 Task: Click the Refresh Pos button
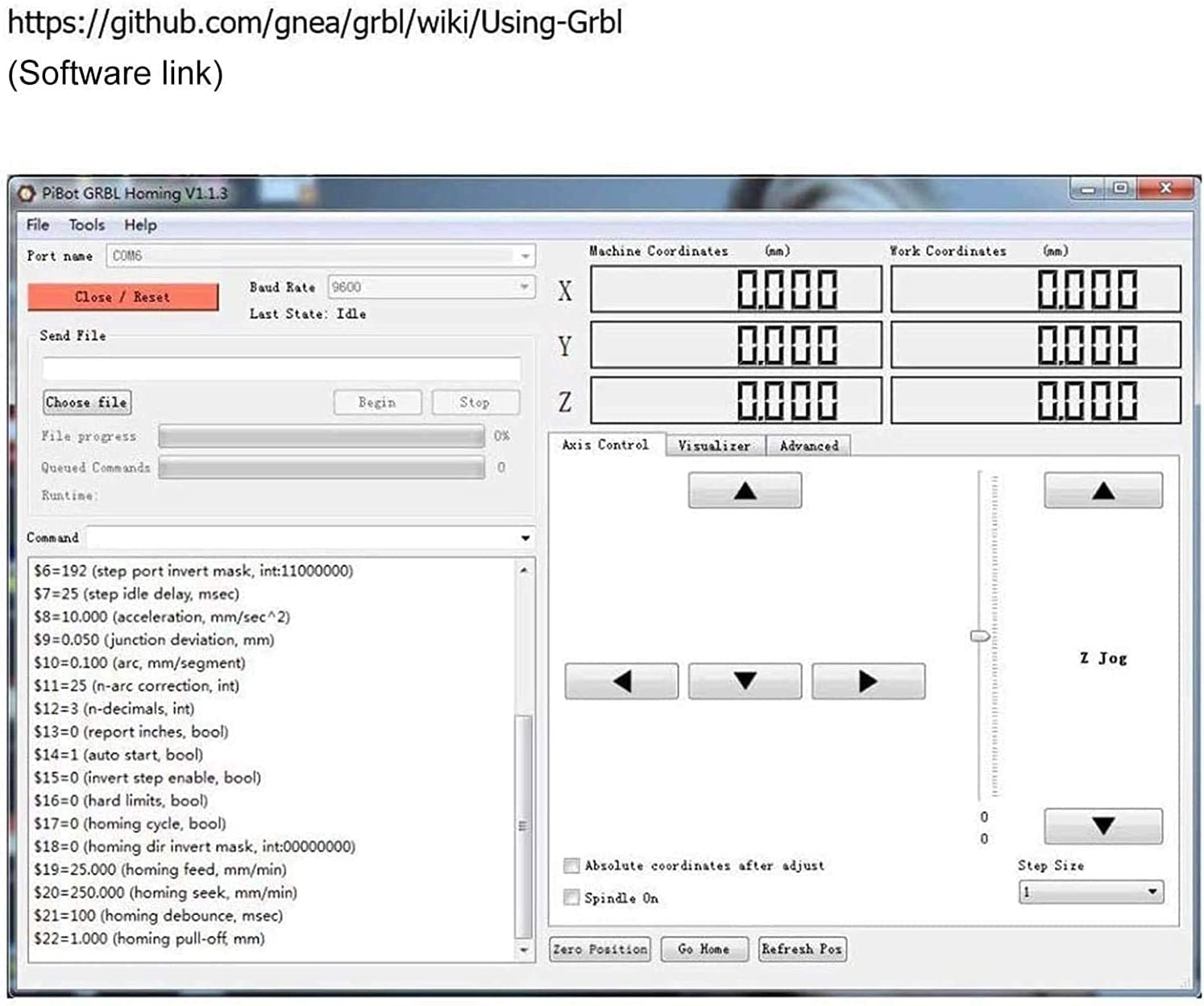pos(802,949)
